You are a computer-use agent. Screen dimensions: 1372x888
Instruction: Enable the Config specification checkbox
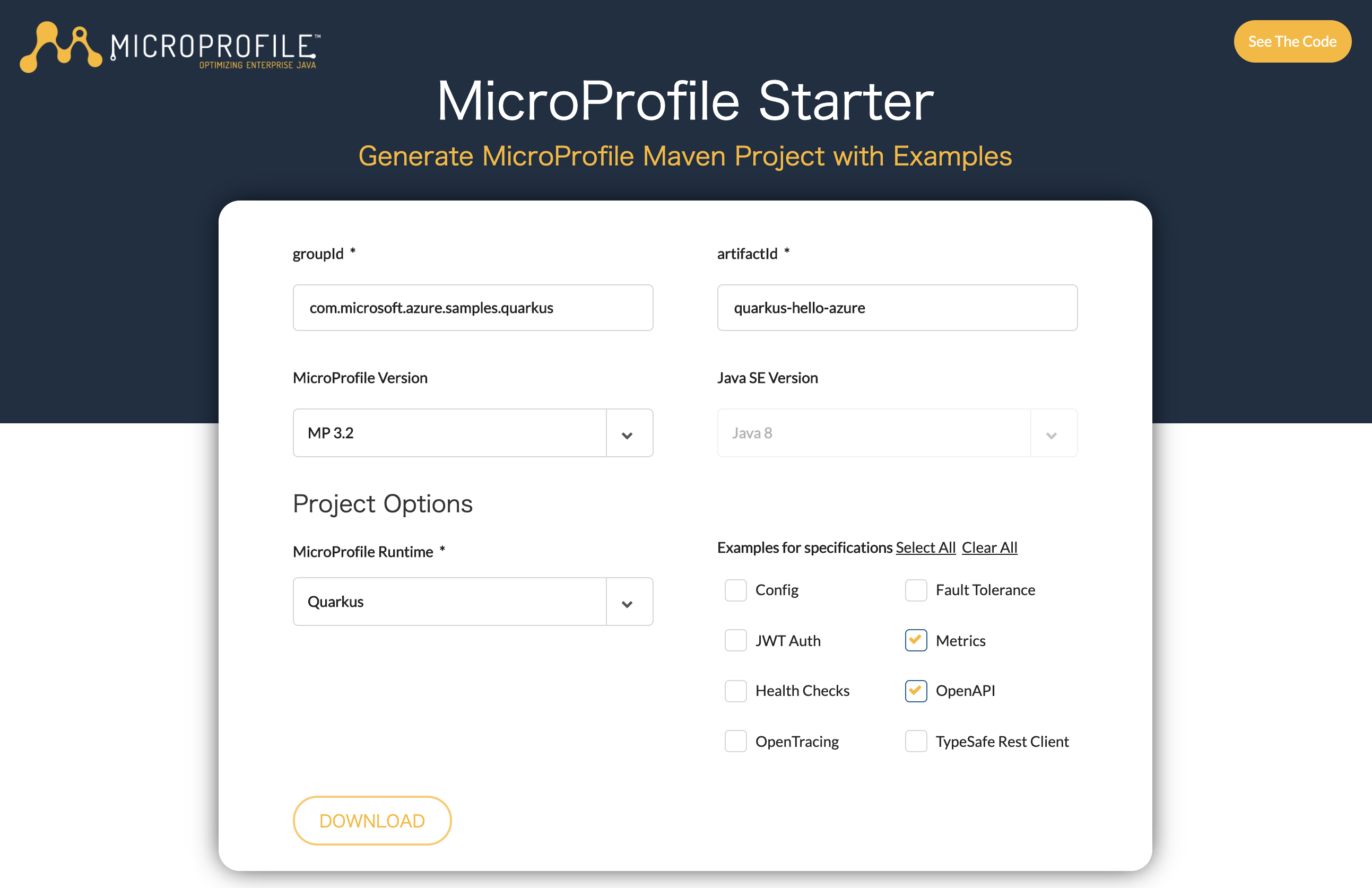[735, 589]
